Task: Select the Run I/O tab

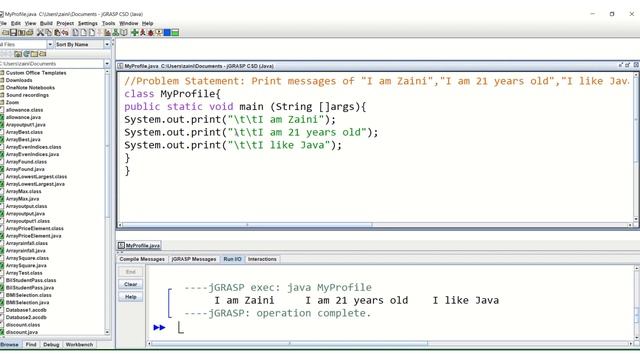Action: coord(232,259)
